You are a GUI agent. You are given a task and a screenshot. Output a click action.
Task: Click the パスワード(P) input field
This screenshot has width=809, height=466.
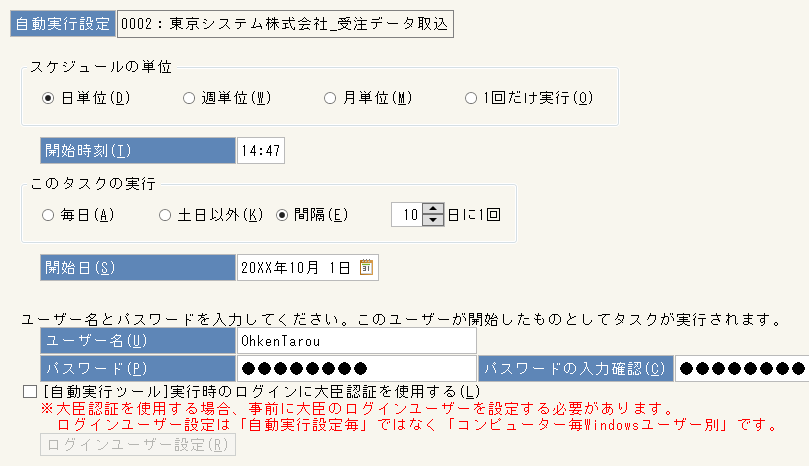pos(356,368)
